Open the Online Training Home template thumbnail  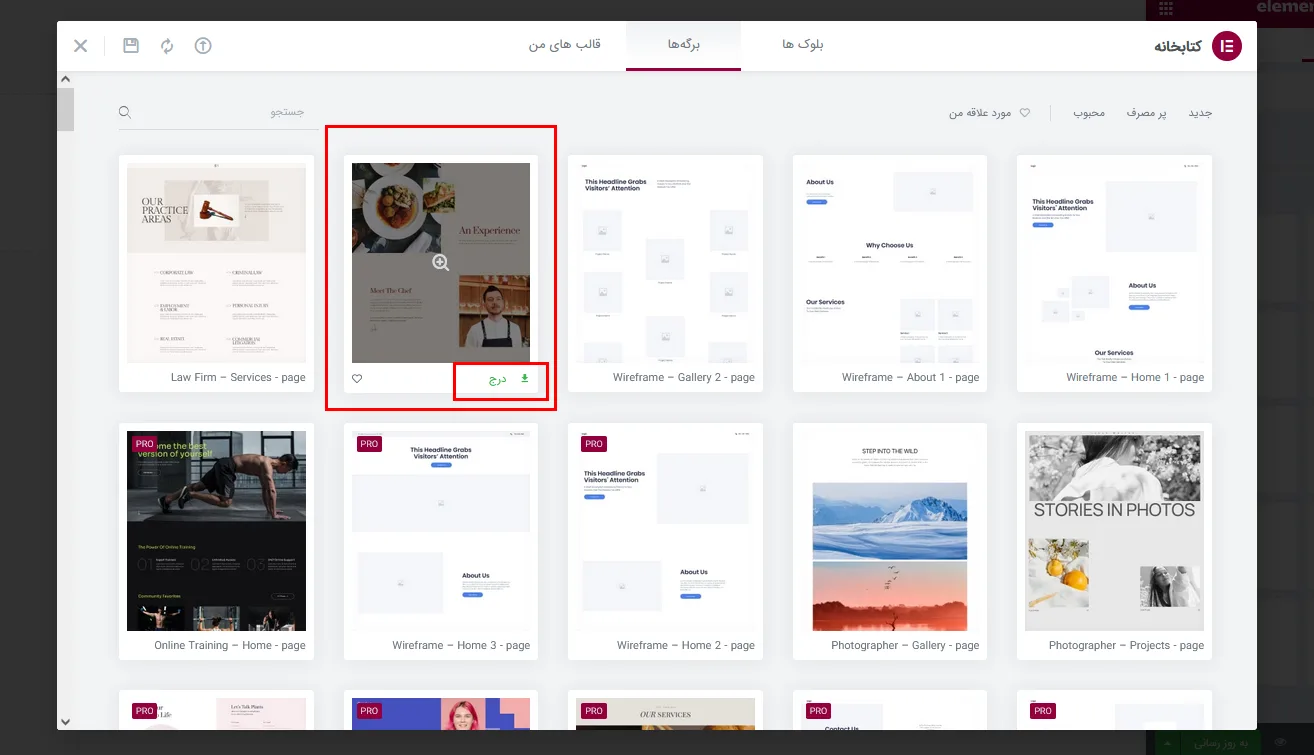(216, 531)
